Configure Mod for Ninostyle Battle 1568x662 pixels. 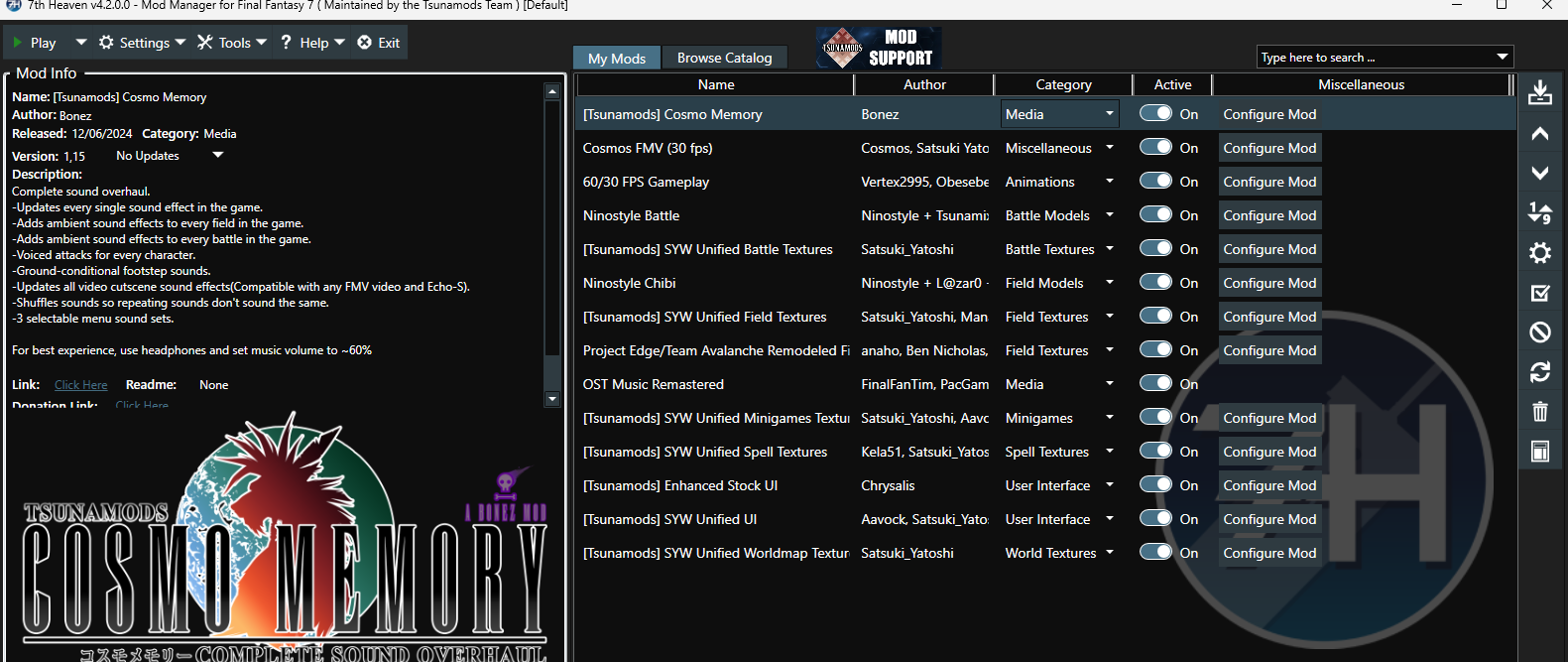pos(1269,215)
